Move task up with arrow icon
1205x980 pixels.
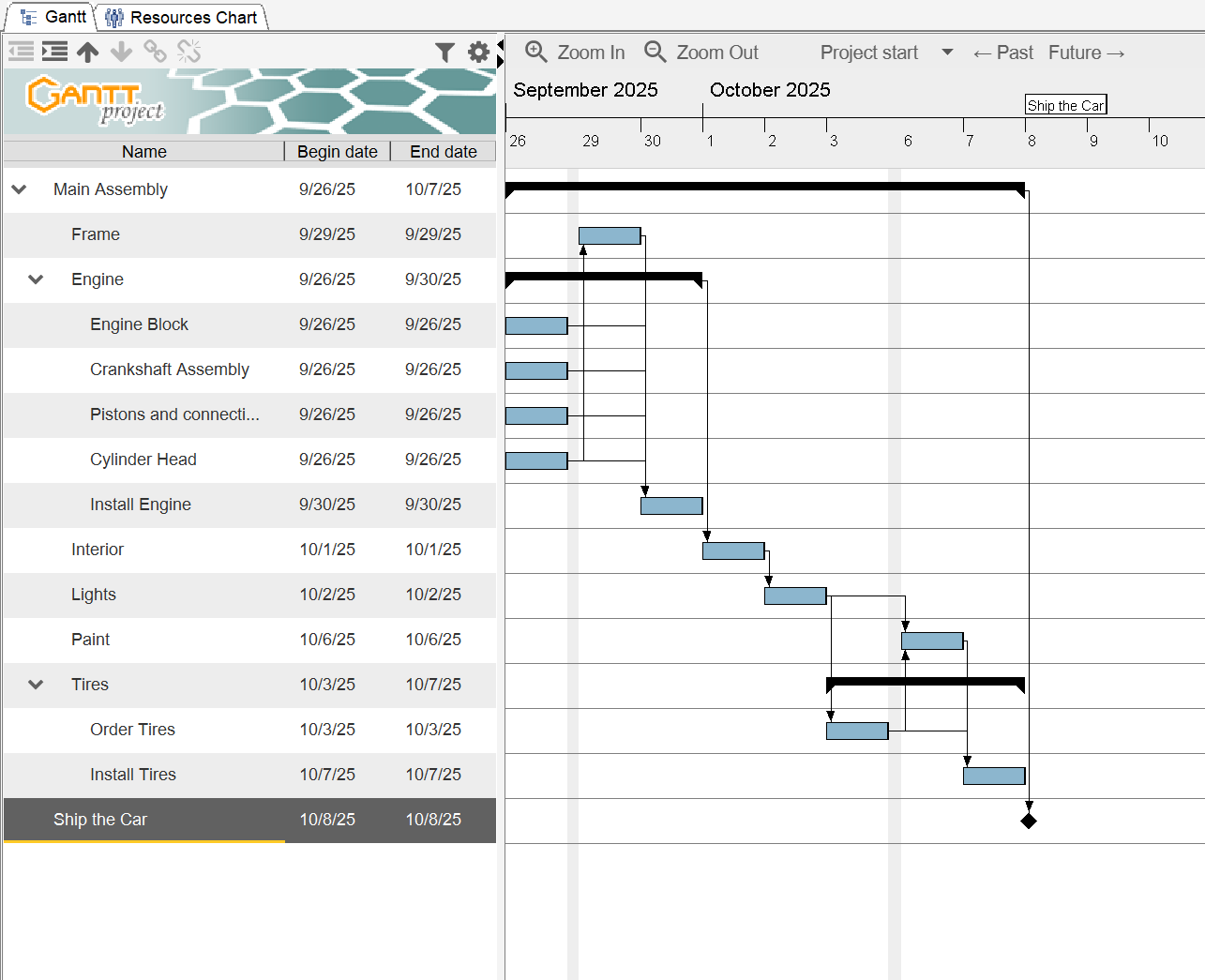(88, 52)
